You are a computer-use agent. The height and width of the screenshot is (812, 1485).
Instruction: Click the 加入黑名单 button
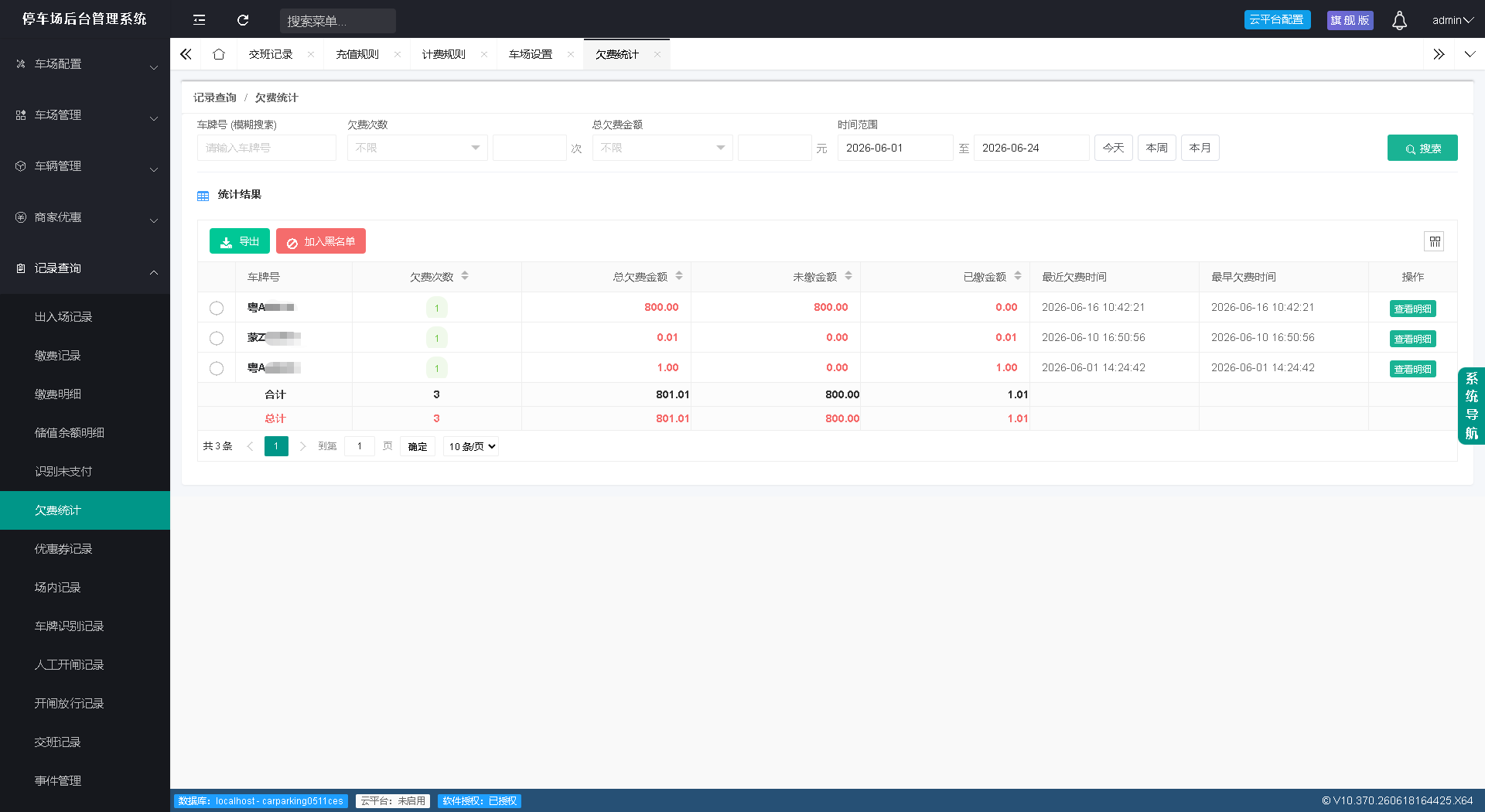tap(321, 241)
